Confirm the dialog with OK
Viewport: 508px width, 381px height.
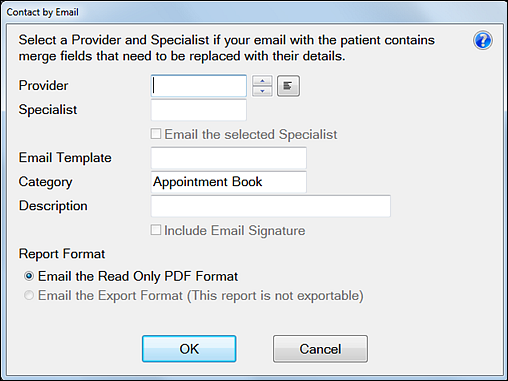pos(189,349)
